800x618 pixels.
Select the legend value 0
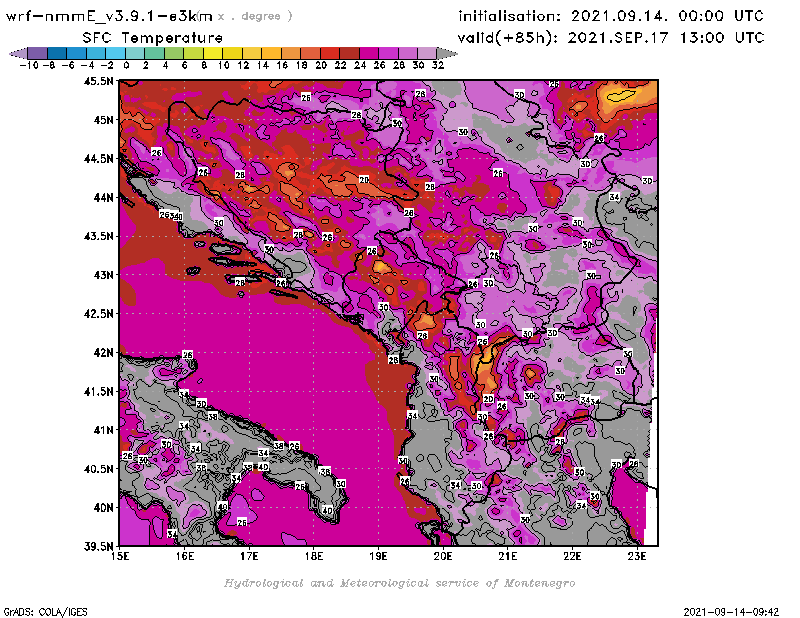pos(126,65)
